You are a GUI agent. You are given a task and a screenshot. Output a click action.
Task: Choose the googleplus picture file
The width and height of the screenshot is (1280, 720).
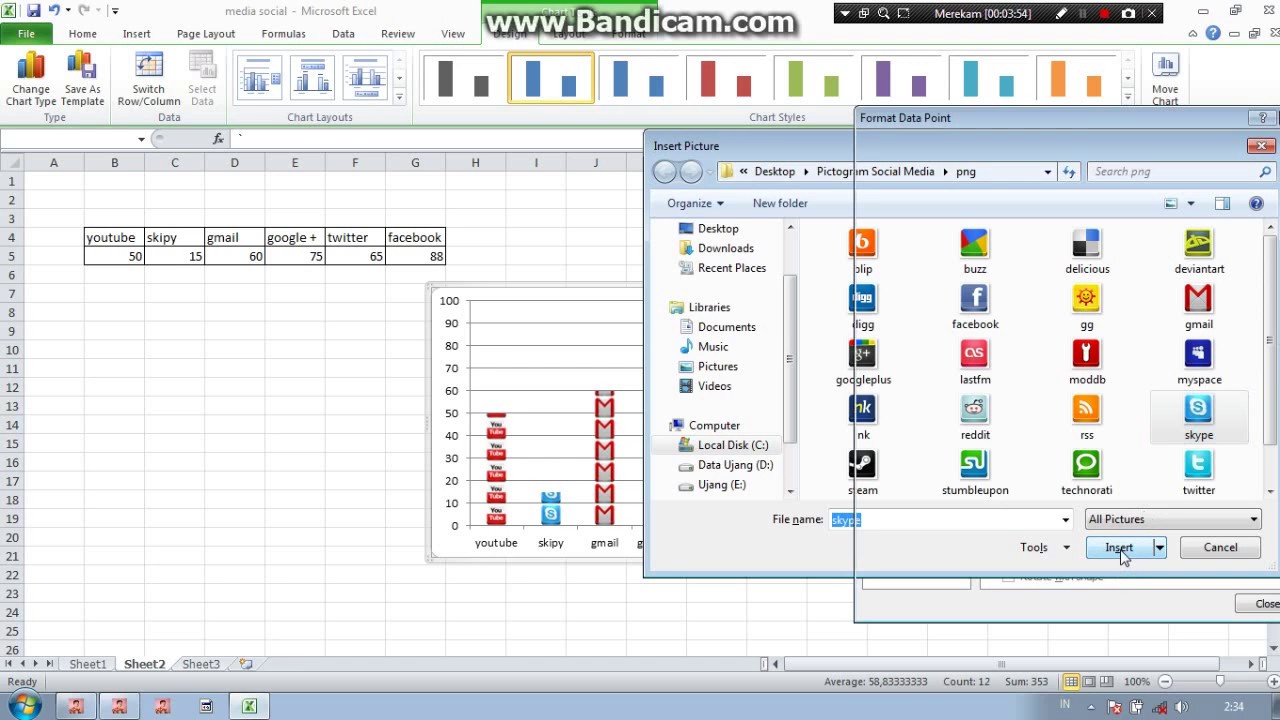tap(863, 362)
